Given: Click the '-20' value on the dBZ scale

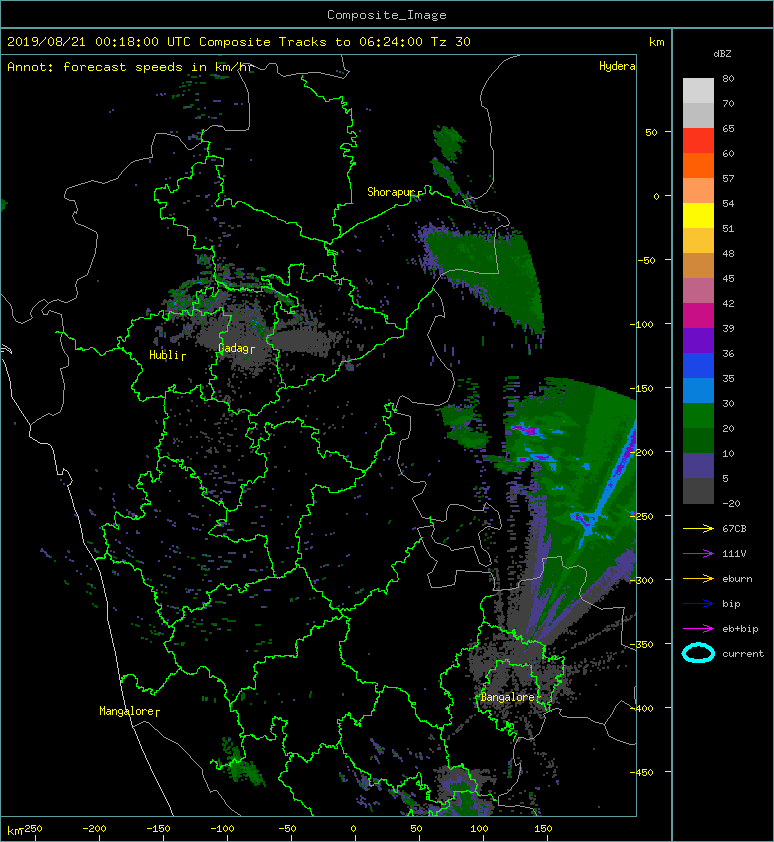Looking at the screenshot, I should point(731,504).
